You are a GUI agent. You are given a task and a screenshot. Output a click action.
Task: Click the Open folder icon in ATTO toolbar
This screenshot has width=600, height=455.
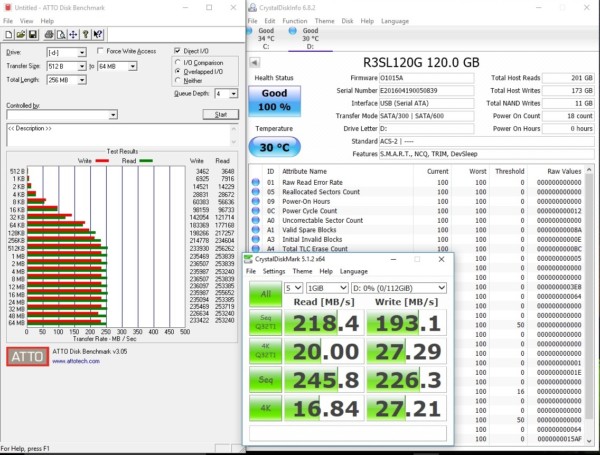(x=21, y=35)
